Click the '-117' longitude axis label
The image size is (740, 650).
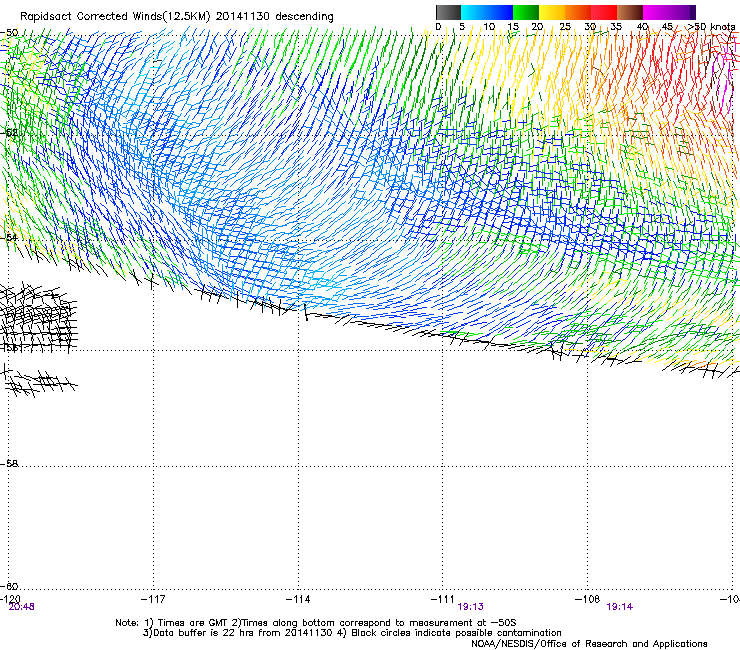153,599
